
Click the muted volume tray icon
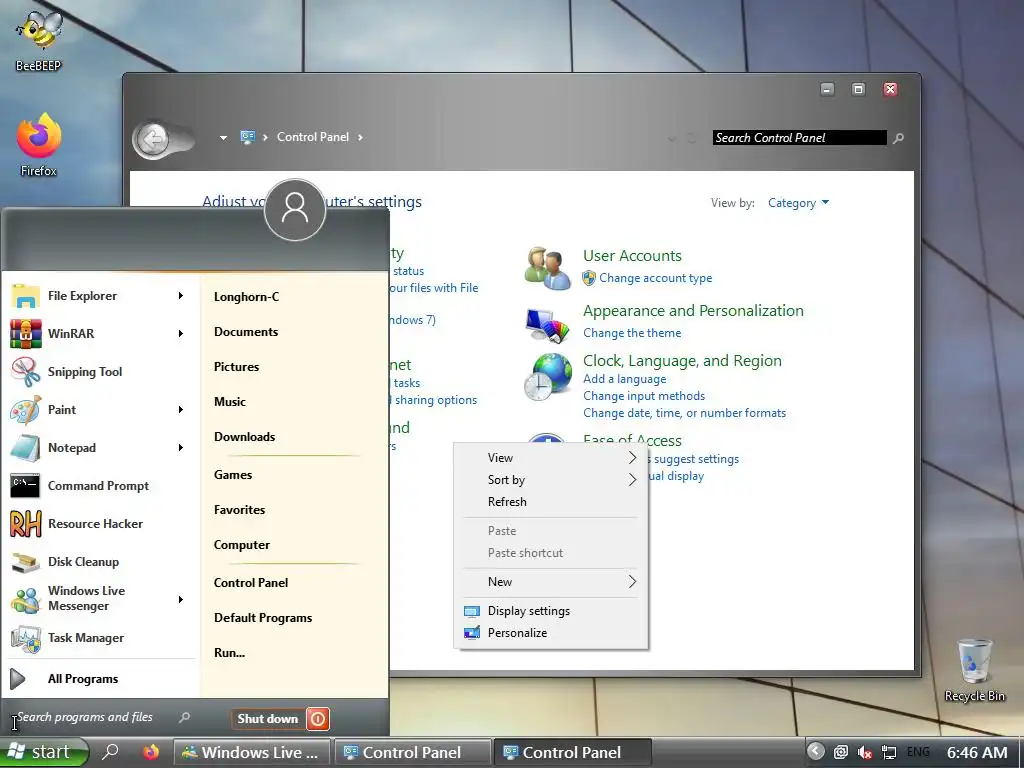click(x=865, y=752)
